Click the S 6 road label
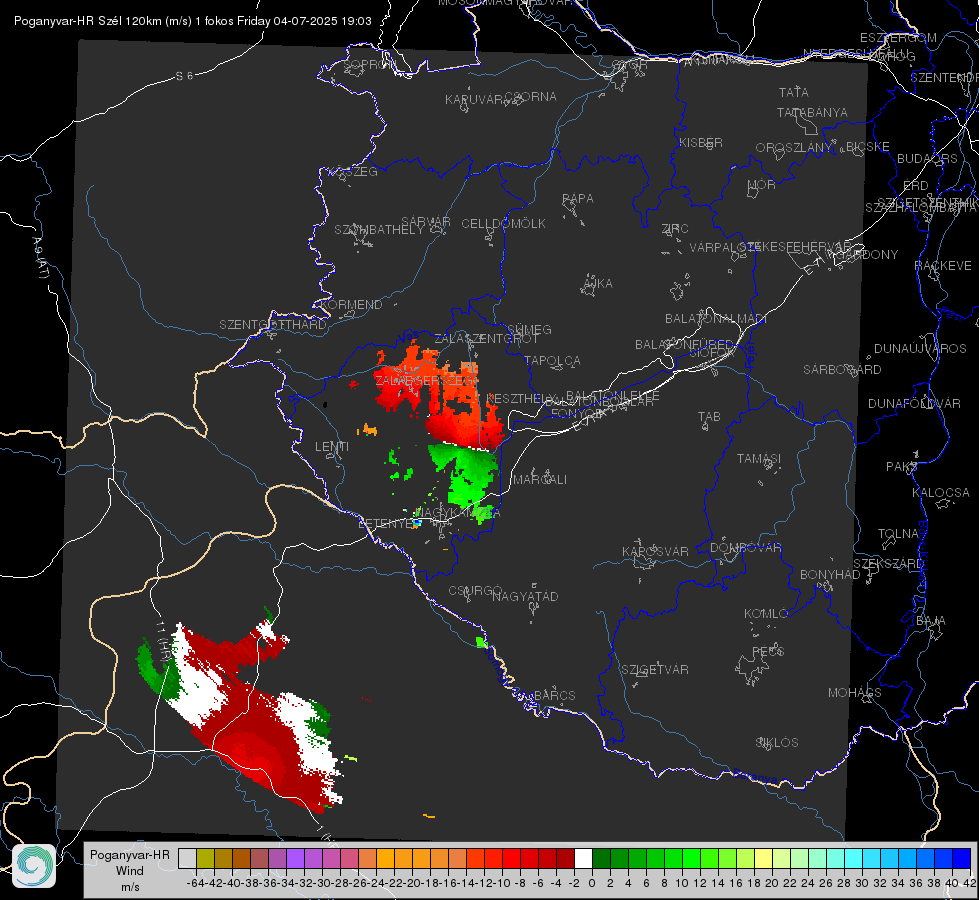The image size is (979, 900). (x=184, y=76)
